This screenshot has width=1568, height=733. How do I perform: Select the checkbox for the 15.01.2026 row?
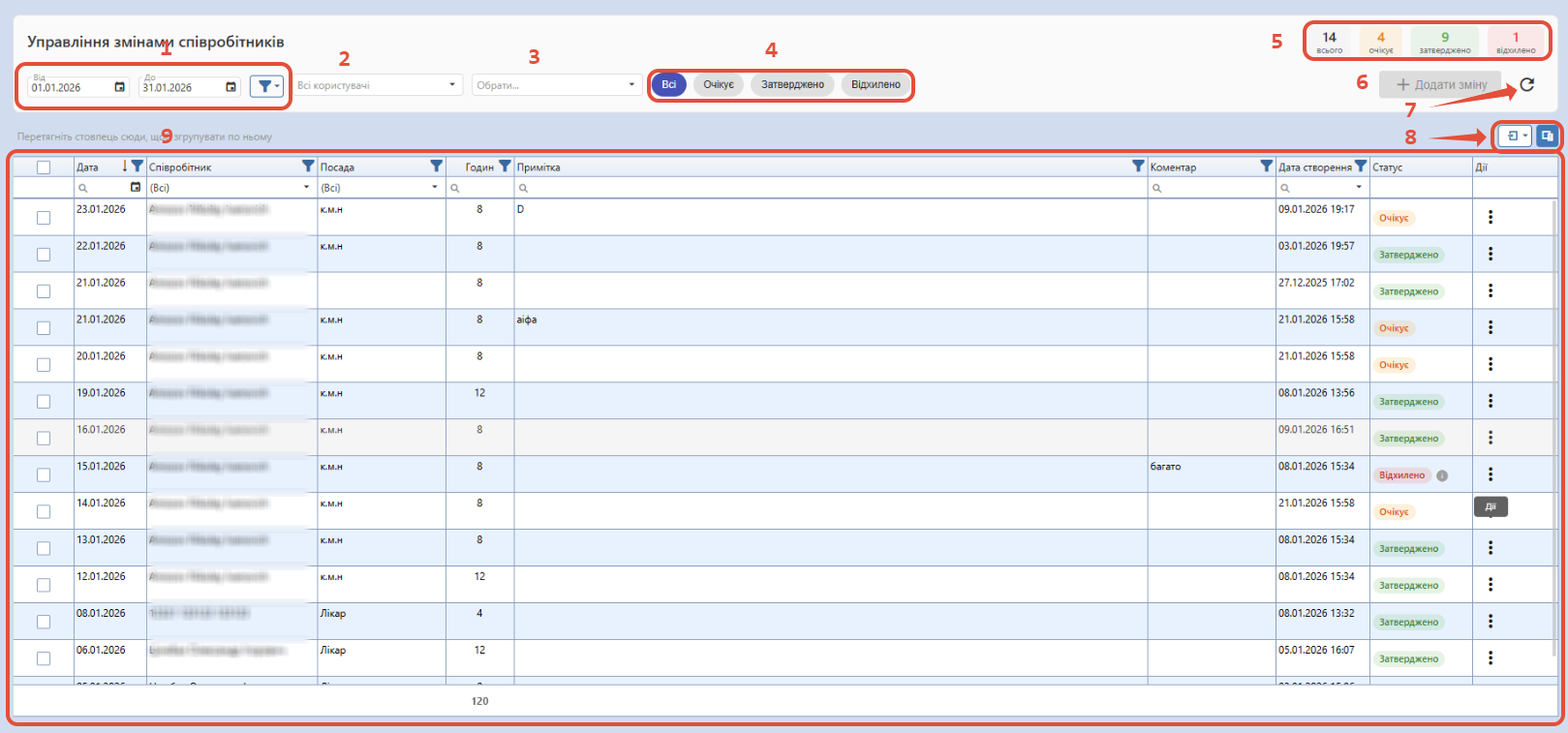click(x=44, y=475)
